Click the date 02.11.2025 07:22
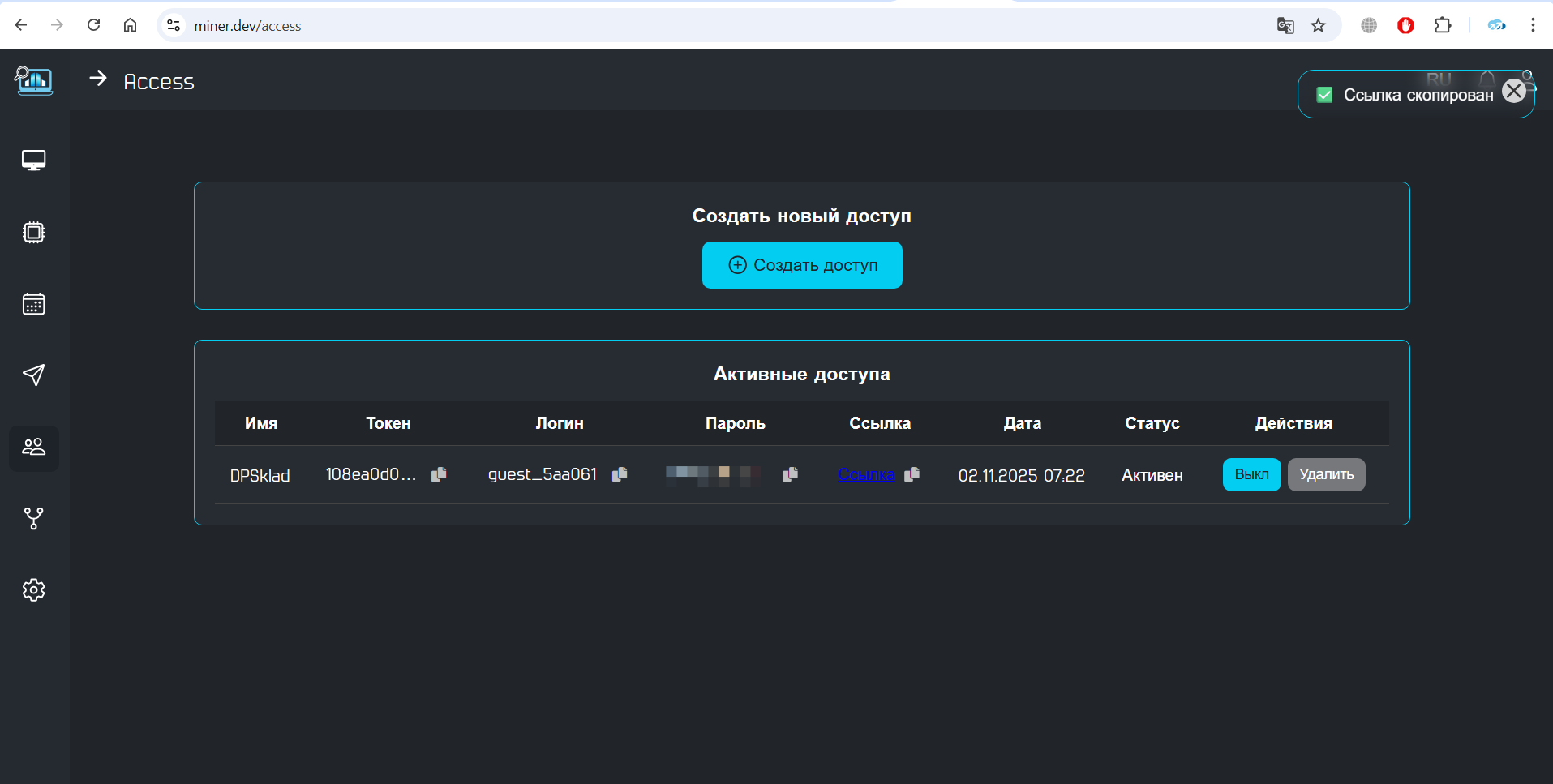This screenshot has height=784, width=1553. pos(1022,476)
